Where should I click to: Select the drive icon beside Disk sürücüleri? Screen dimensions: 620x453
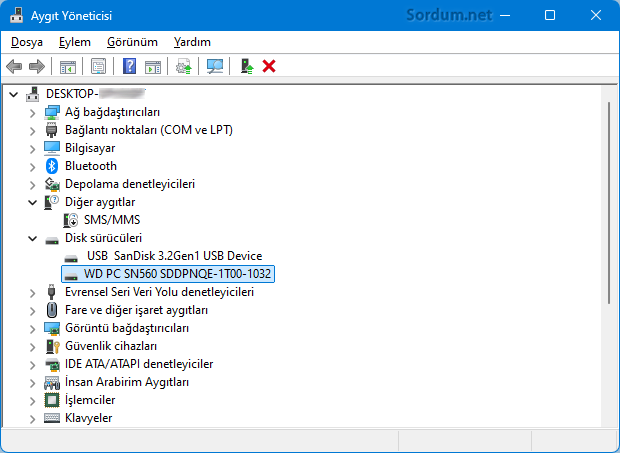(52, 240)
